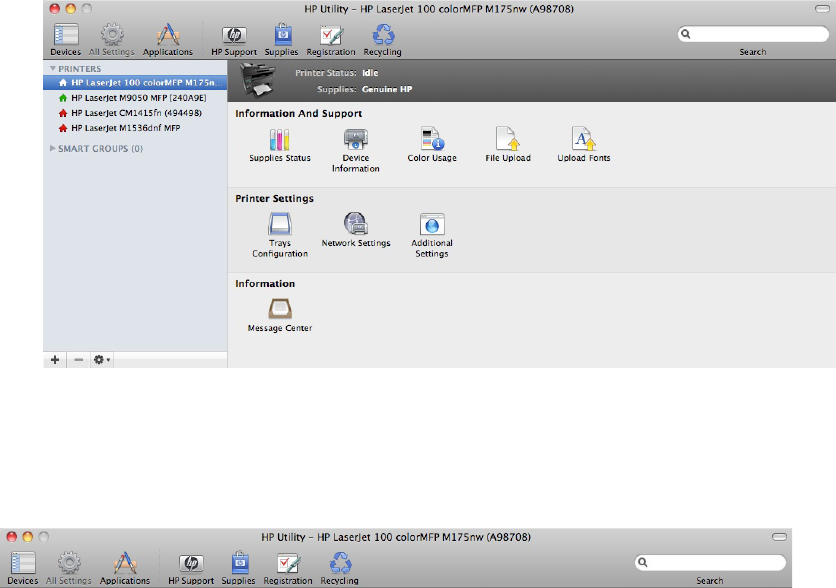Open the Supplies Status icon
This screenshot has width=836, height=588.
pyautogui.click(x=279, y=145)
